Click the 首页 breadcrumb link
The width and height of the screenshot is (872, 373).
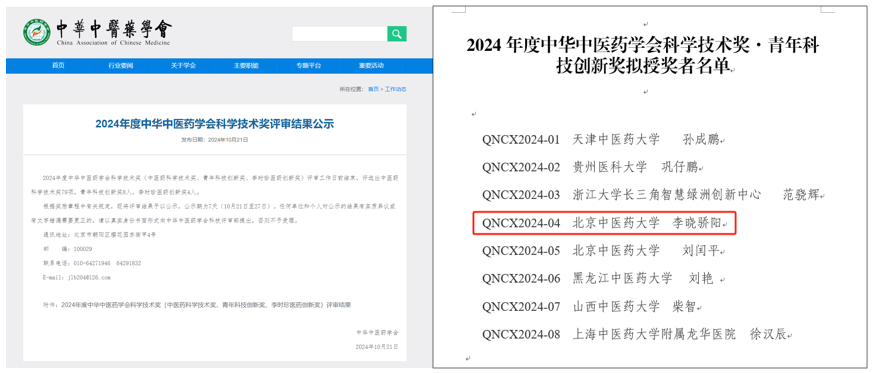pyautogui.click(x=373, y=89)
